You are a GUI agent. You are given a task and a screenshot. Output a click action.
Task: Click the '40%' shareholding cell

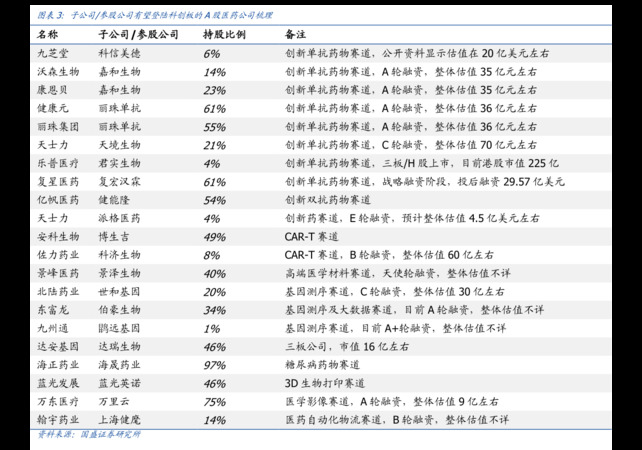[x=215, y=274]
